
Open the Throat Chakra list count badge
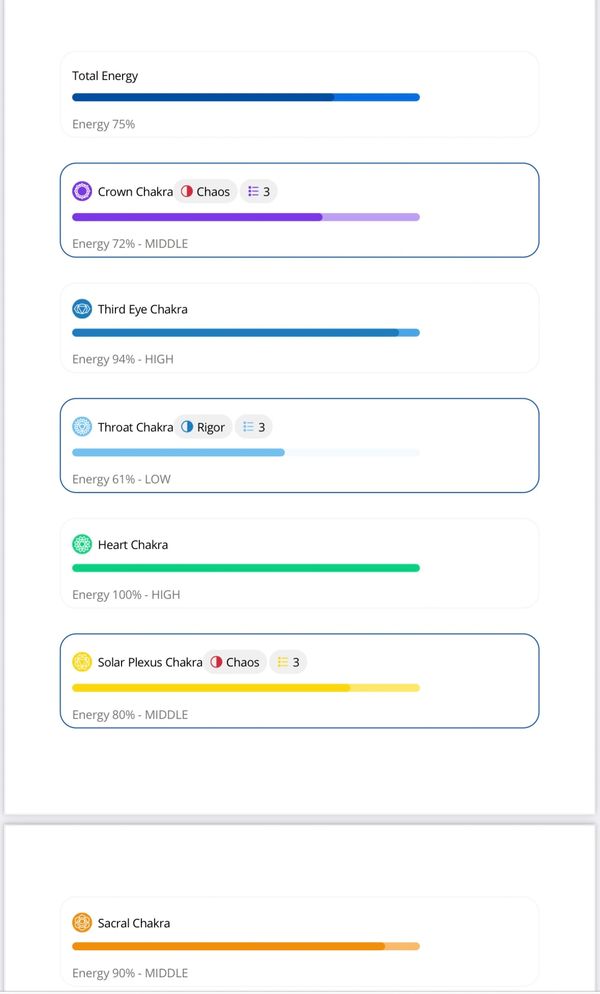254,427
